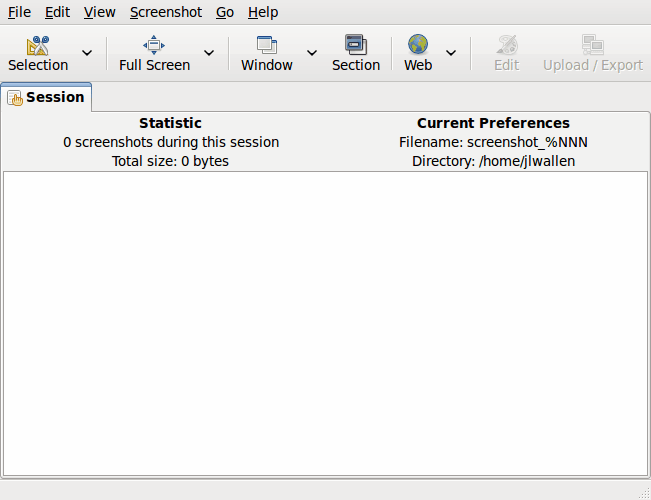This screenshot has height=500, width=651.
Task: Open the Web capture dropdown arrow
Action: click(450, 53)
